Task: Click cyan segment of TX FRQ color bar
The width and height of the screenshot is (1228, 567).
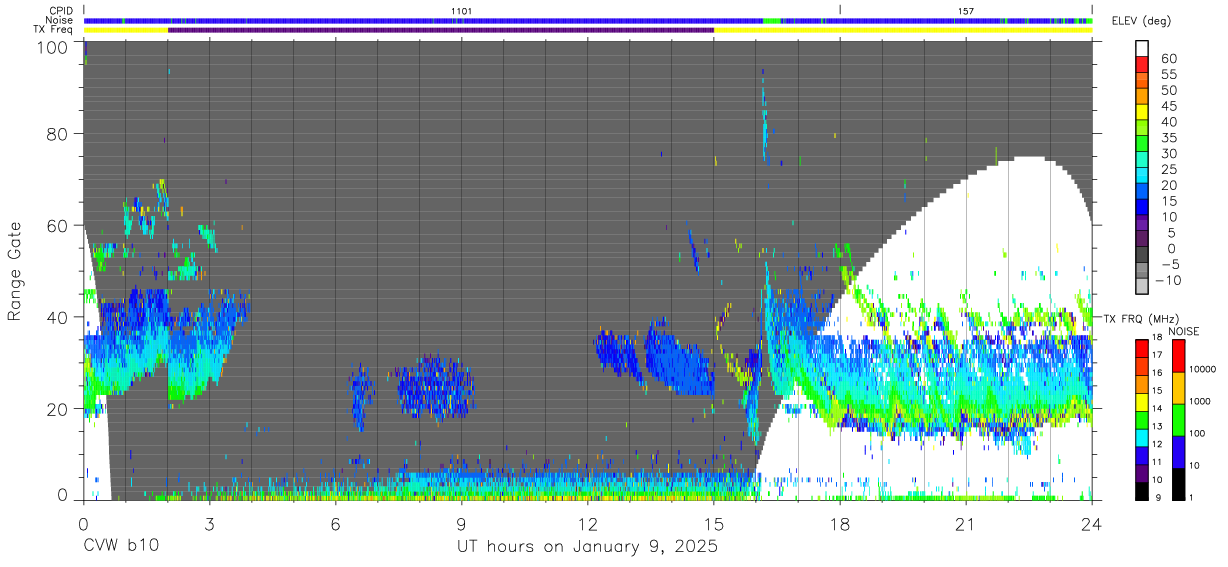Action: click(x=1141, y=436)
